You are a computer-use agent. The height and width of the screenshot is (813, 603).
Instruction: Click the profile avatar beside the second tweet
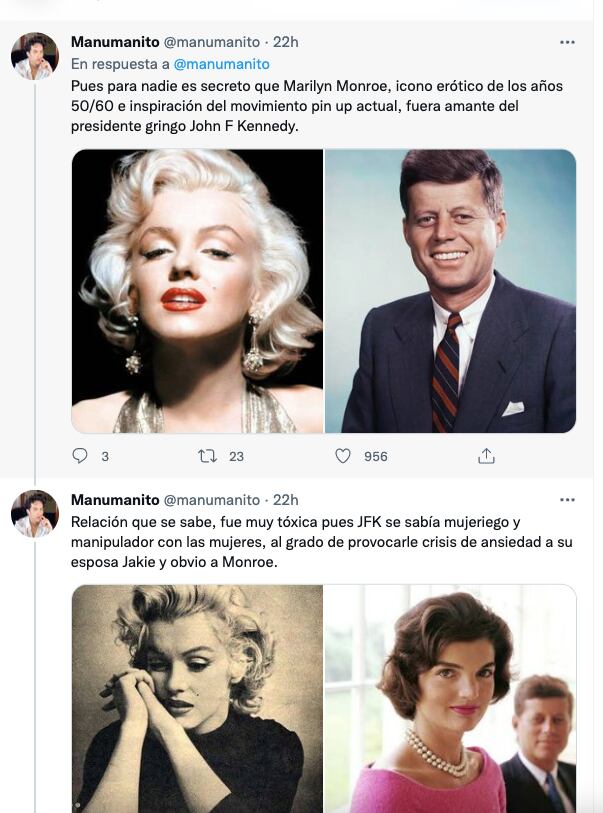pyautogui.click(x=35, y=514)
